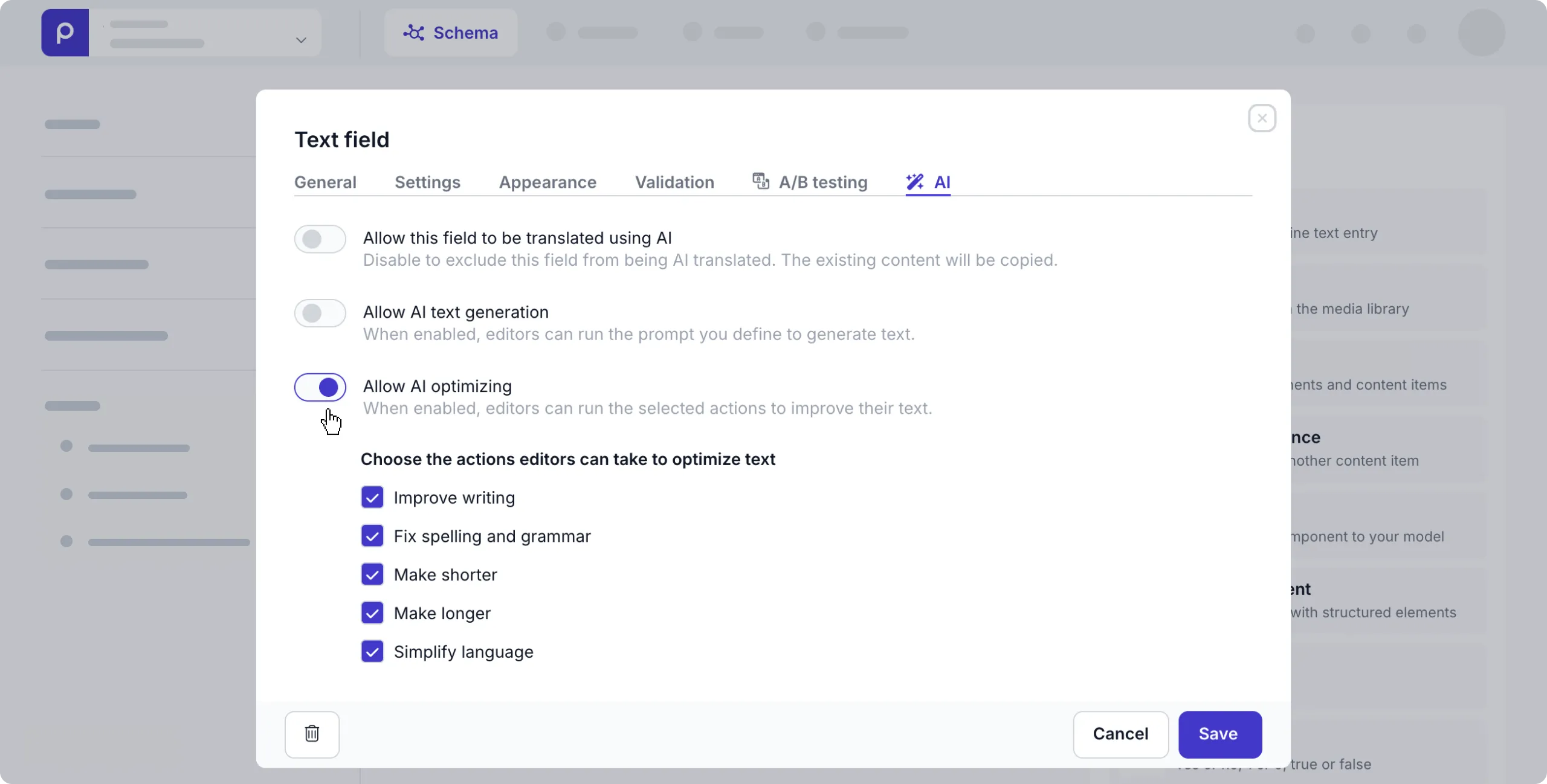Uncheck the Make longer option
Image resolution: width=1547 pixels, height=784 pixels.
[x=372, y=612]
